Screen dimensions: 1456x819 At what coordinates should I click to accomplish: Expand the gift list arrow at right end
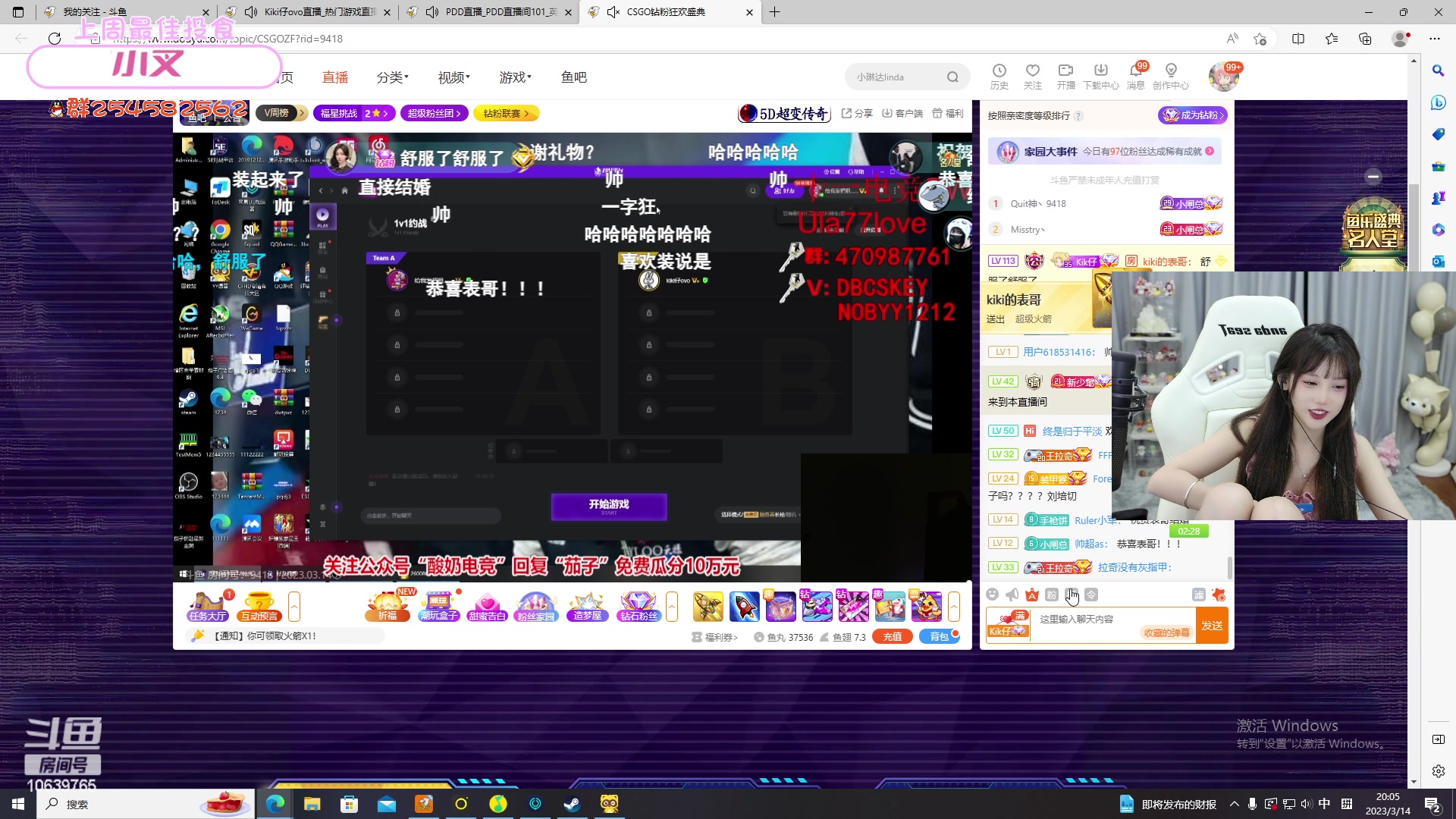click(x=954, y=606)
